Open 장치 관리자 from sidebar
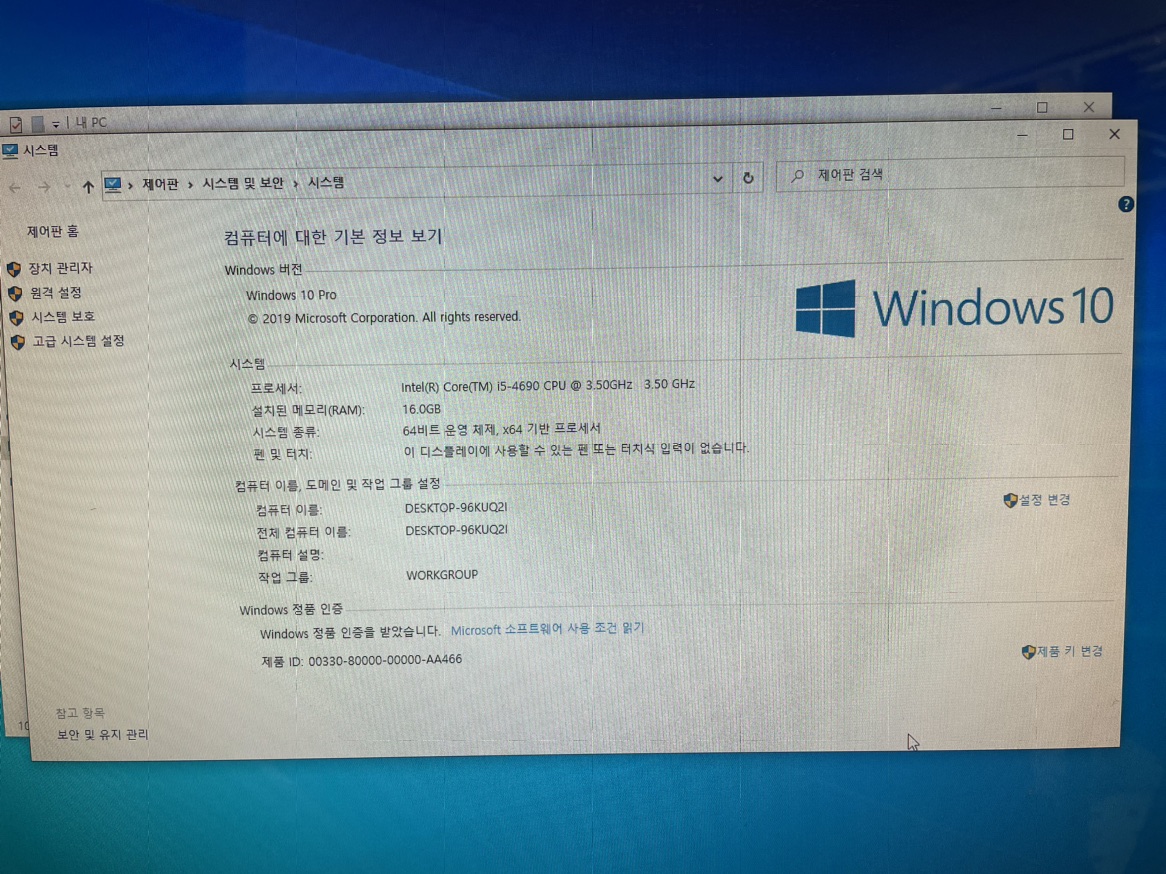 pos(61,268)
